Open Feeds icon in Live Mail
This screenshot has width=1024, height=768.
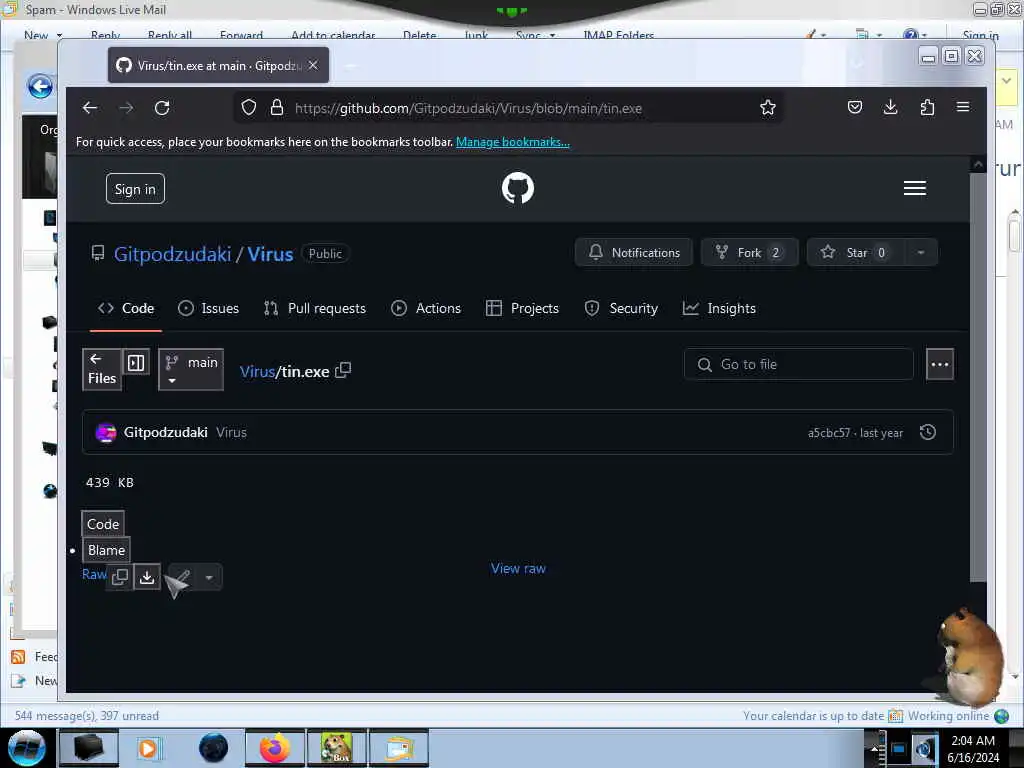pos(18,656)
